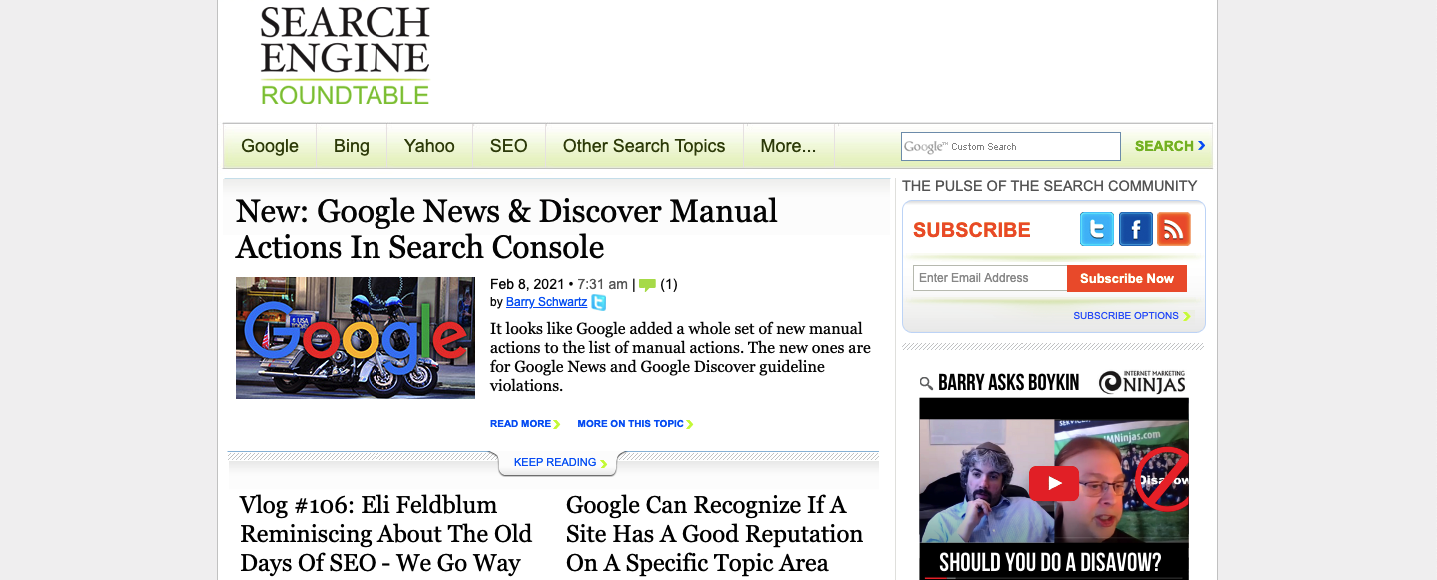Click the red SUBSCRIBE heading
The image size is (1437, 580).
click(x=971, y=230)
